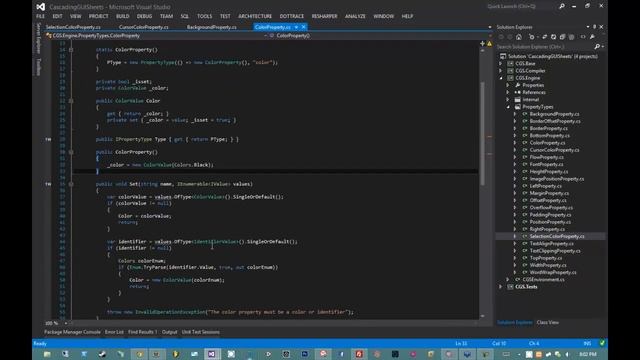Expand the CGS.Base project node
Screen dimensions: 640x360
pyautogui.click(x=501, y=64)
